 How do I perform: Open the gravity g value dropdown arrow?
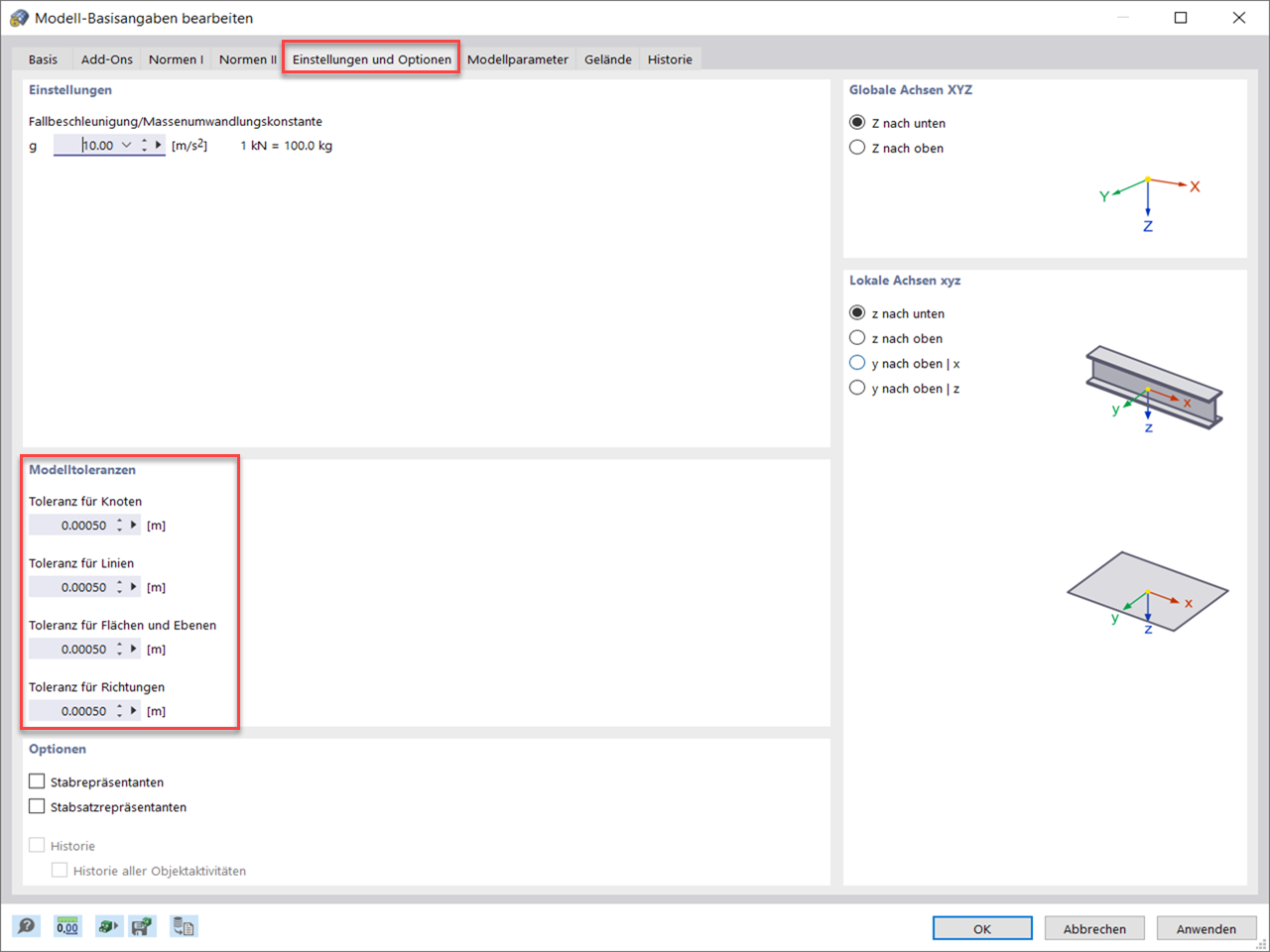tap(126, 145)
